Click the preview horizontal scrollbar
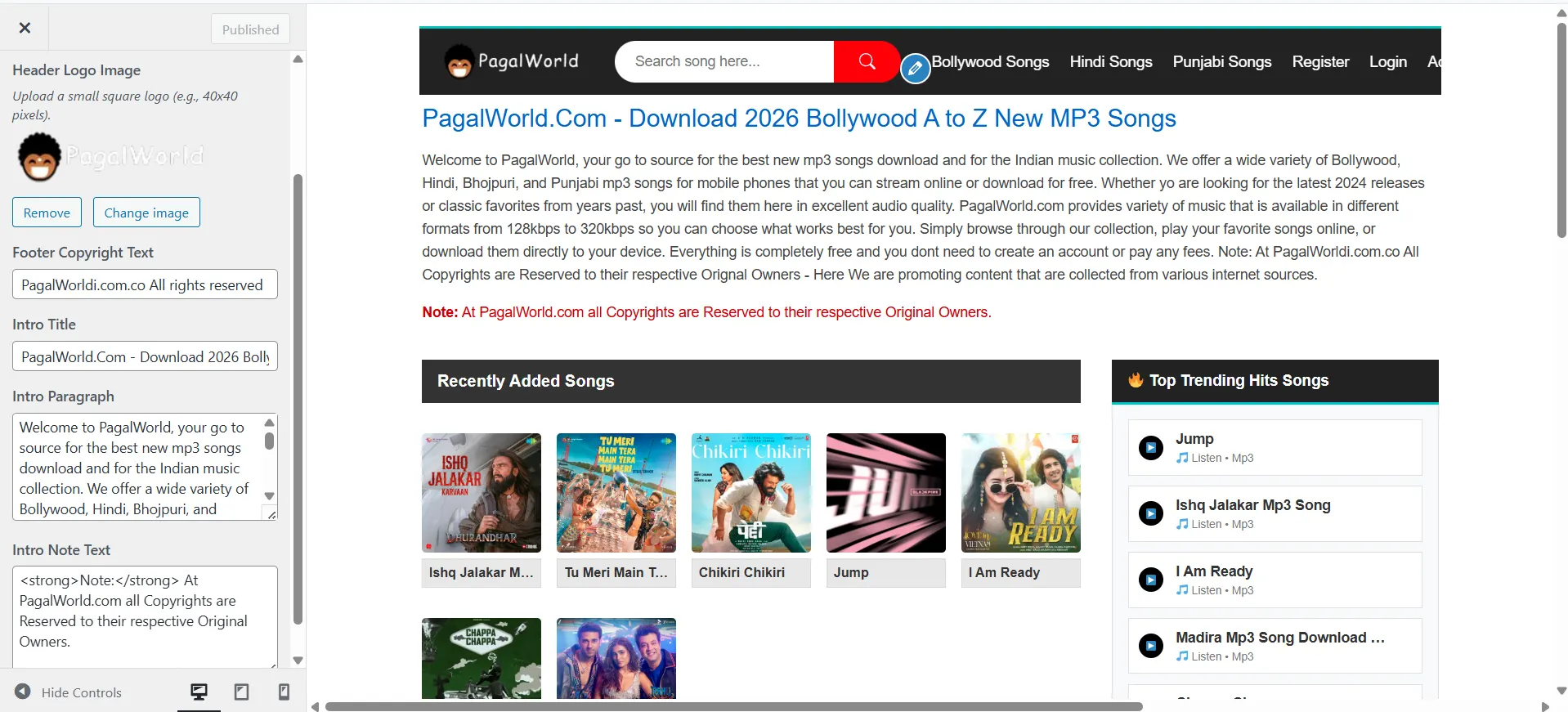The height and width of the screenshot is (712, 1568). coord(733,706)
